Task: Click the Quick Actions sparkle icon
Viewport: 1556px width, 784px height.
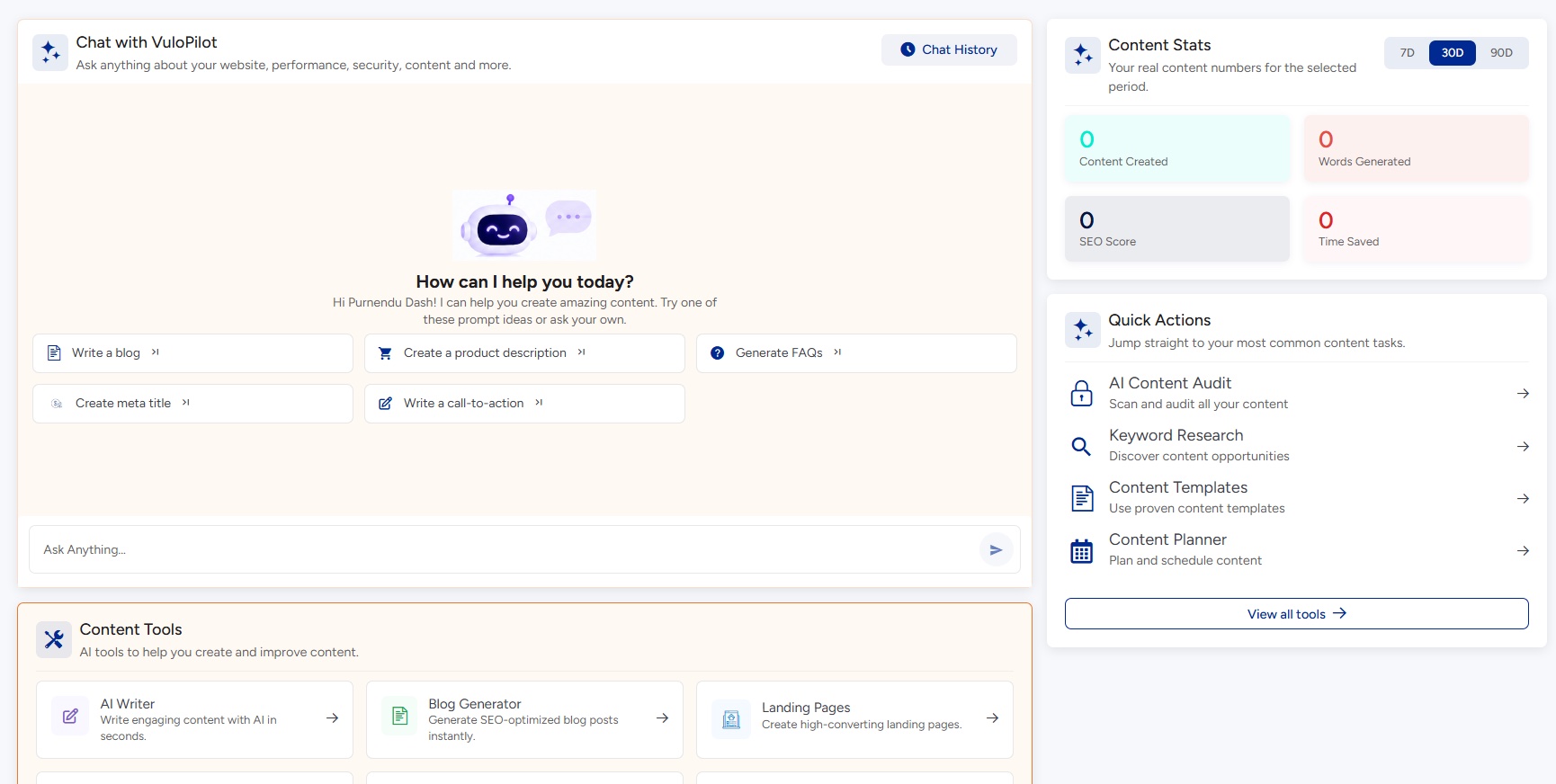Action: (x=1083, y=331)
